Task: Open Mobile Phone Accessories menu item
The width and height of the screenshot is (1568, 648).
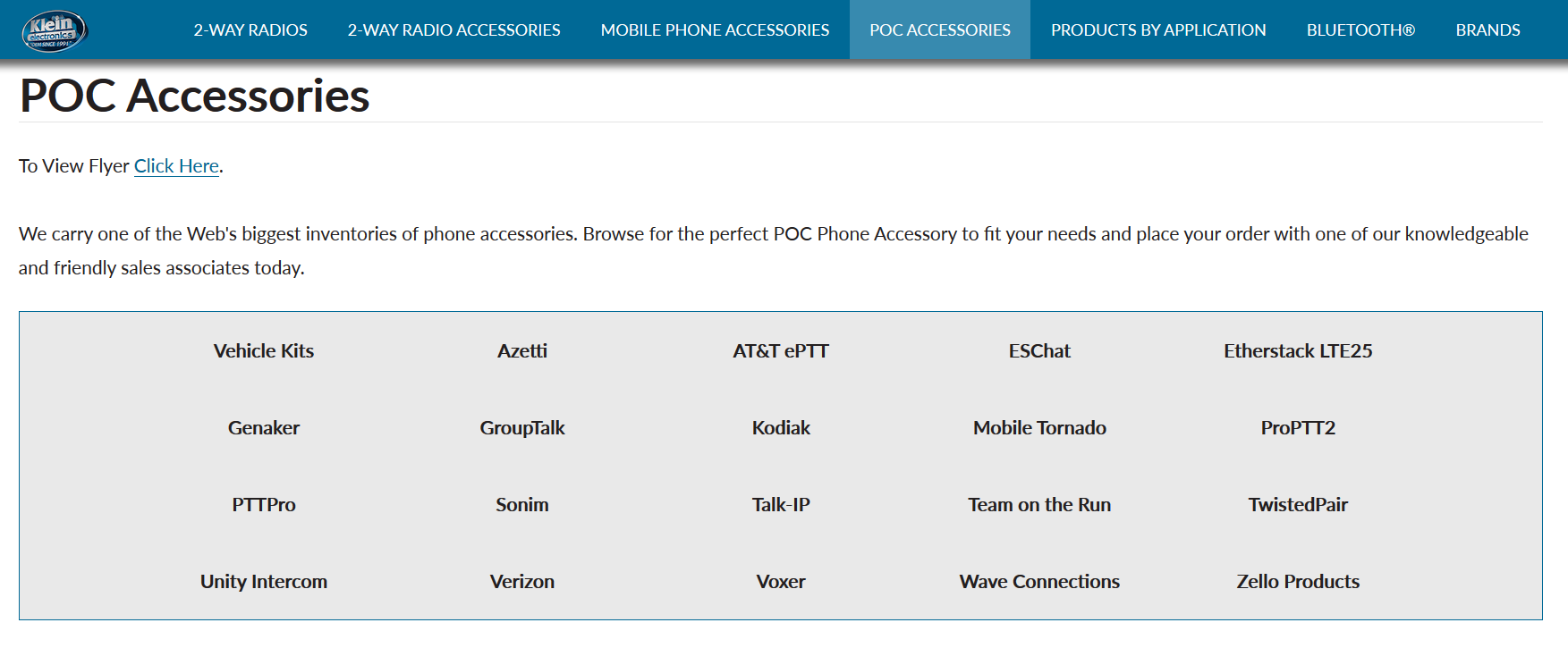Action: 715,29
